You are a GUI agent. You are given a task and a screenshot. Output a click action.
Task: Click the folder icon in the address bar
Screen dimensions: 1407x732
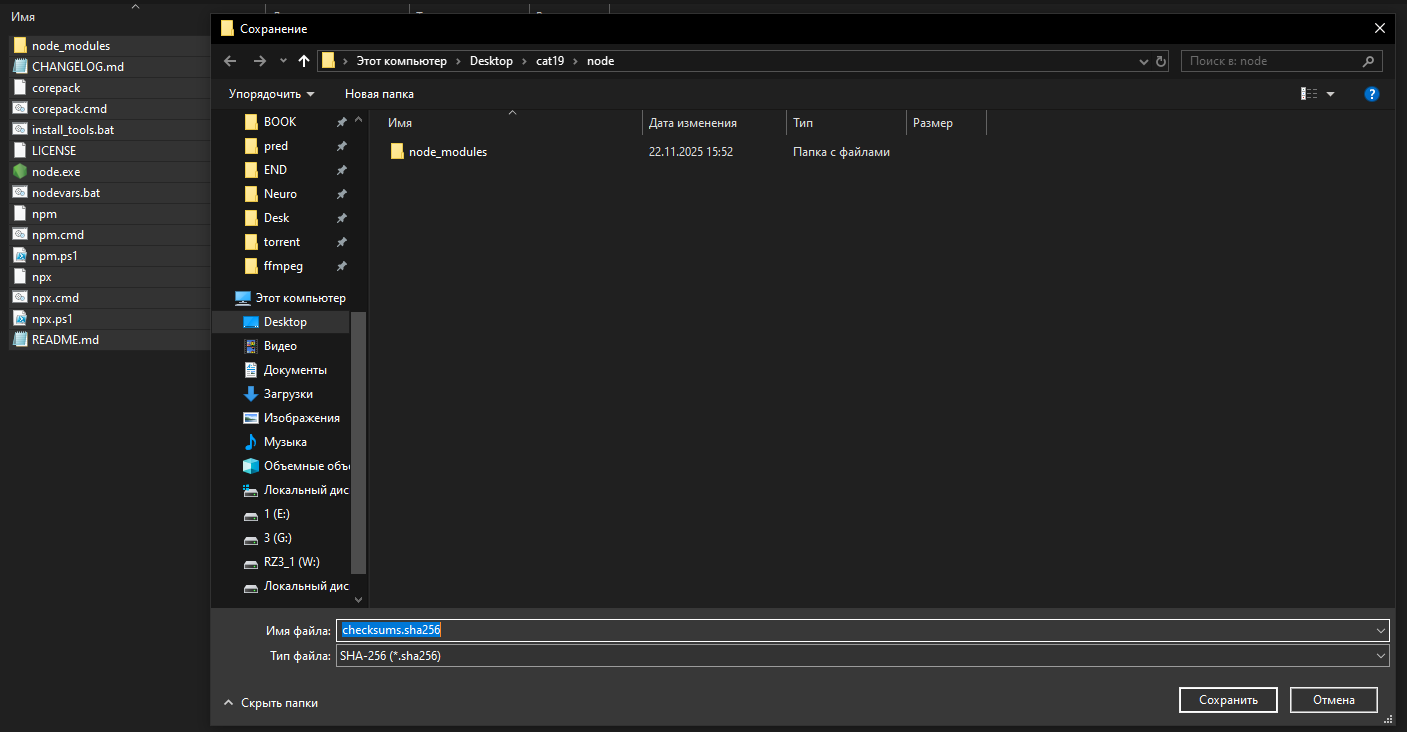tap(328, 61)
